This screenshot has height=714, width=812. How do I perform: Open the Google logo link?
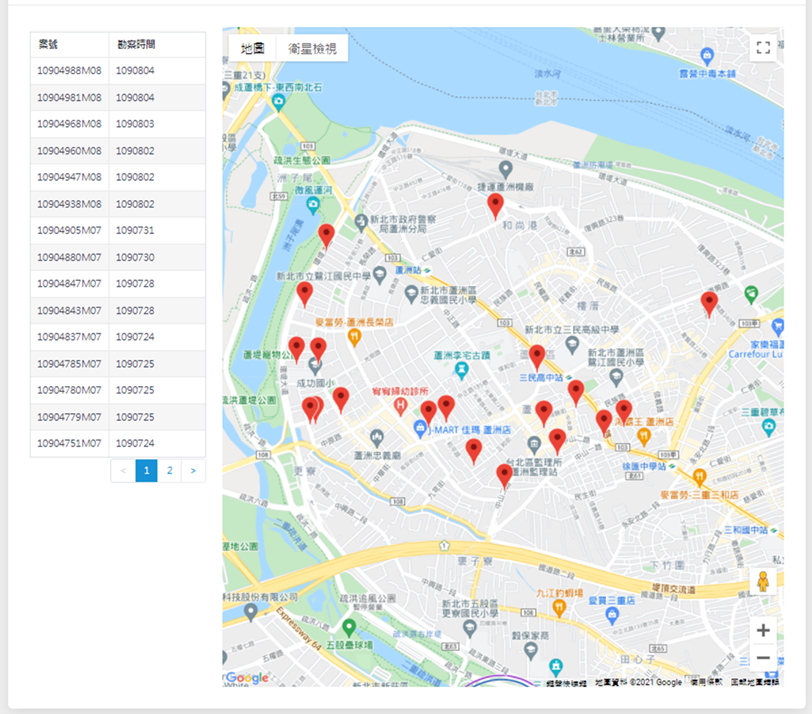[247, 677]
